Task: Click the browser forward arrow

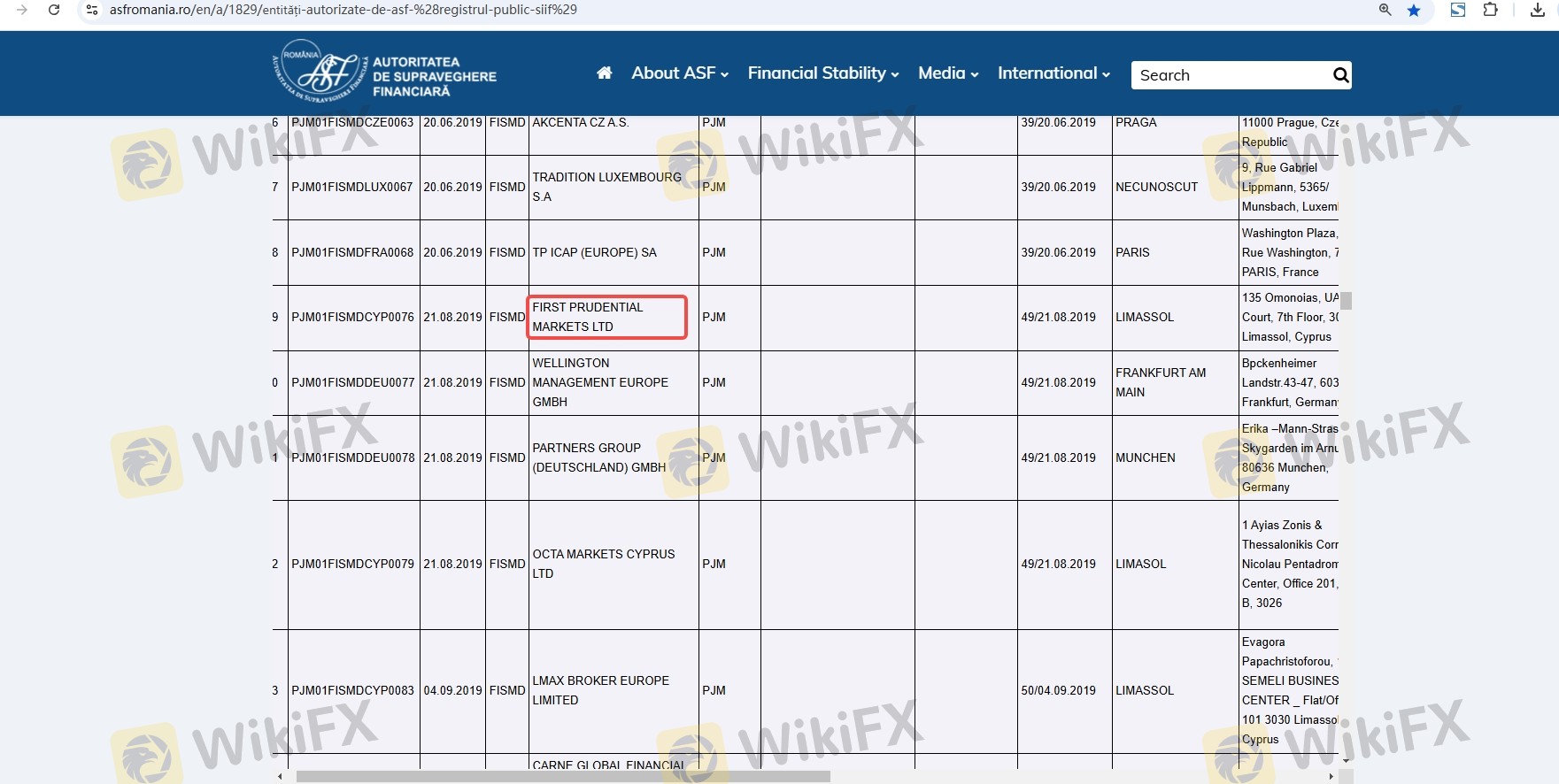Action: point(21,10)
